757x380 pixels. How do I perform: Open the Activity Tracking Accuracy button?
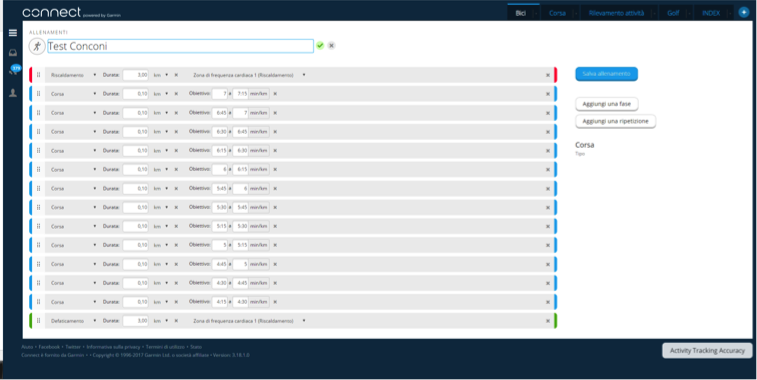(707, 351)
